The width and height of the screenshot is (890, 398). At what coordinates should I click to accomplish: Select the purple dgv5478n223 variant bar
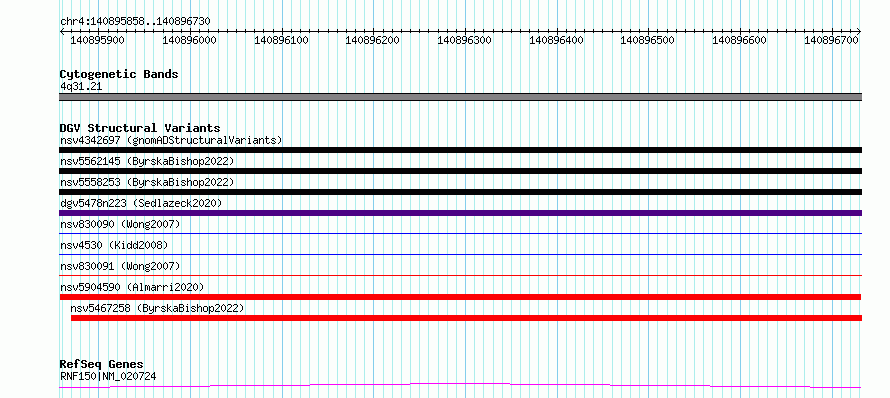click(x=460, y=213)
